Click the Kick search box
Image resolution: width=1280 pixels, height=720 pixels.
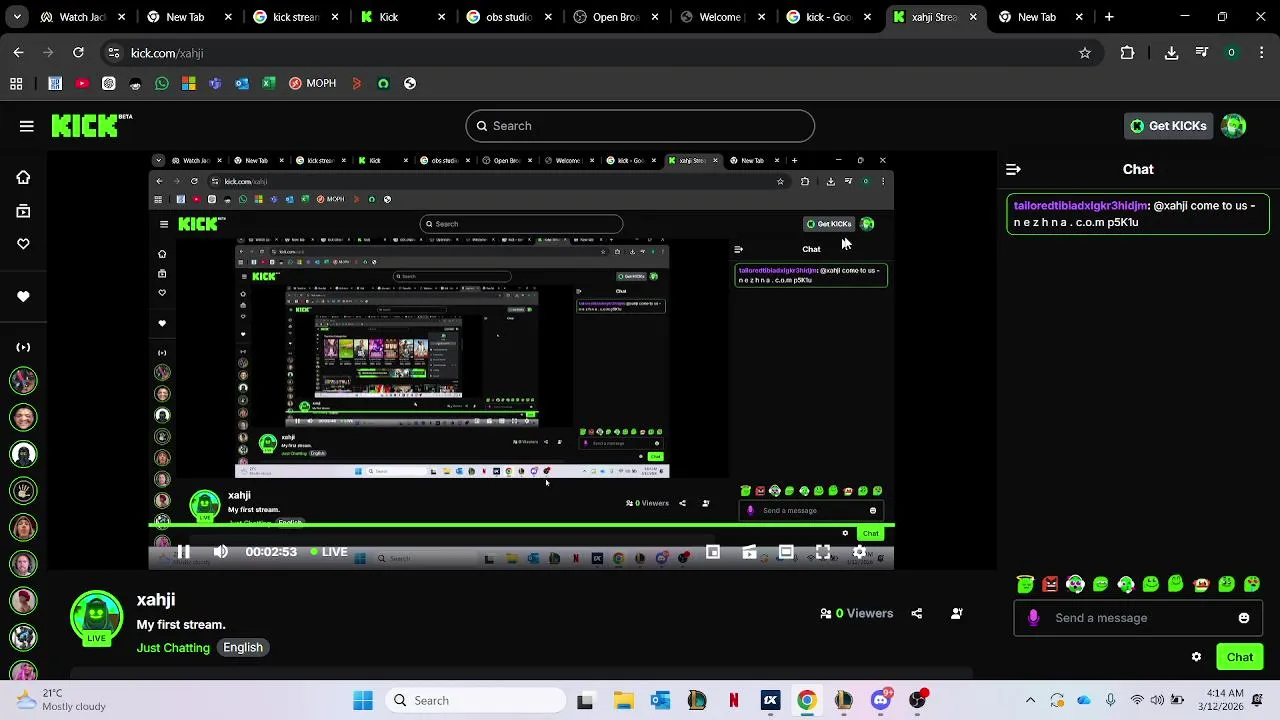[640, 126]
